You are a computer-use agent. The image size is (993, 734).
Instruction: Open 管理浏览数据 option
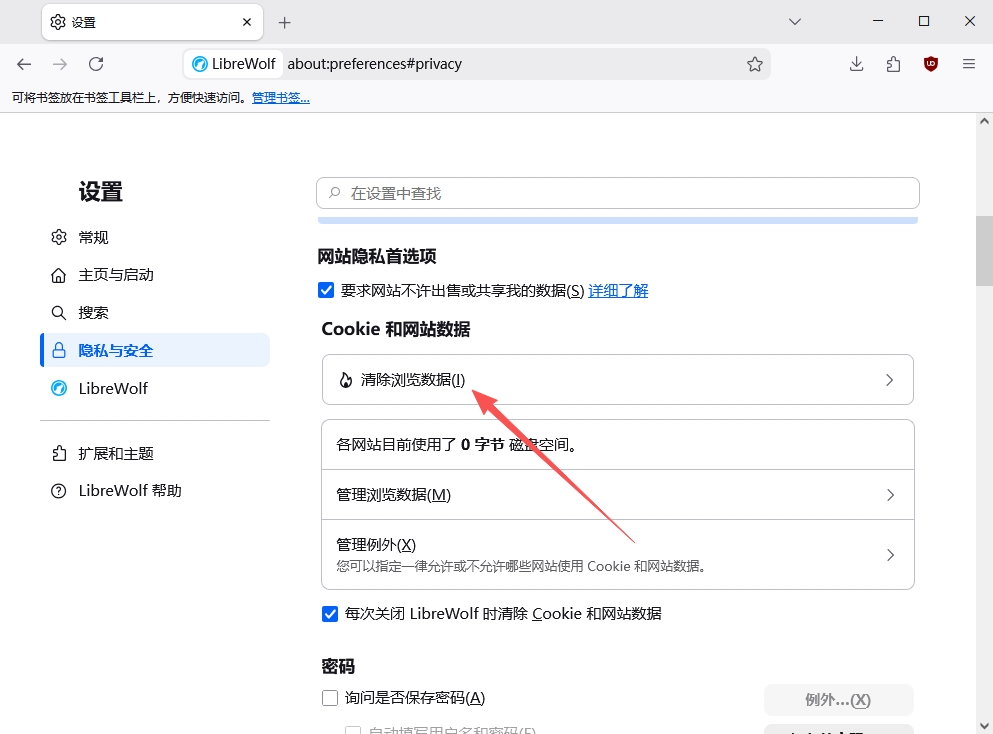tap(617, 495)
